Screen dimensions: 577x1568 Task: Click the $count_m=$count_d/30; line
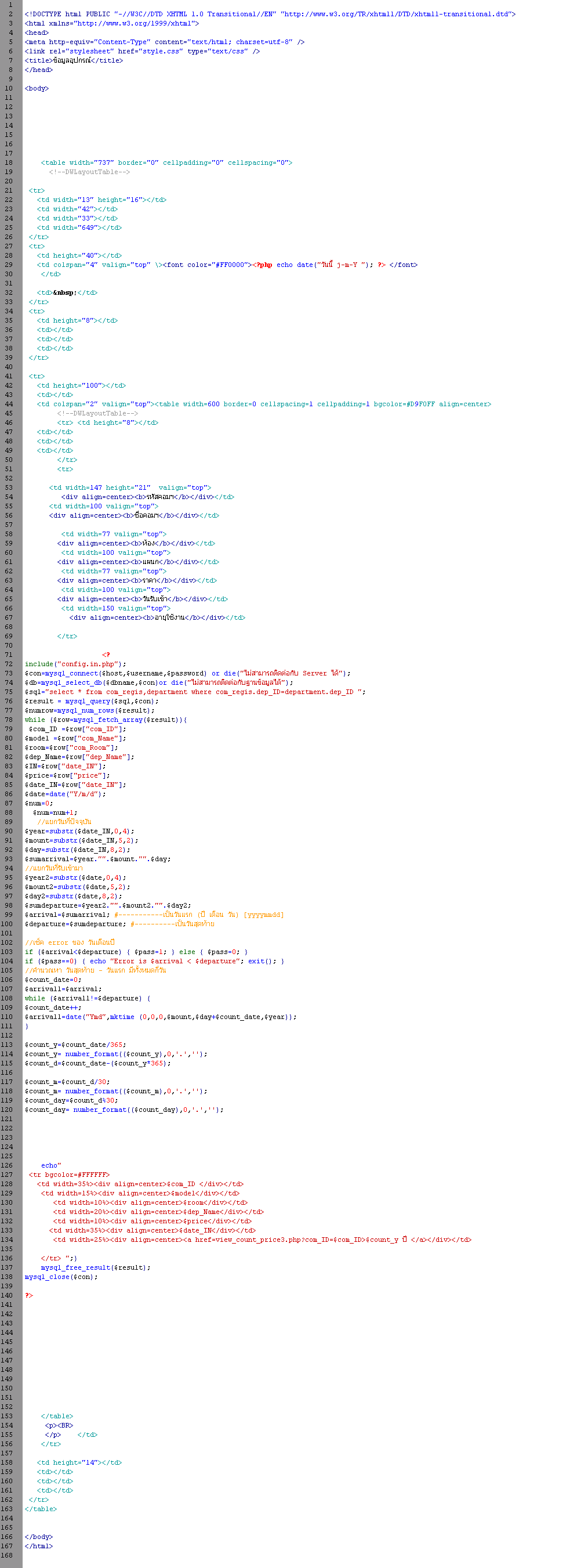click(67, 1082)
